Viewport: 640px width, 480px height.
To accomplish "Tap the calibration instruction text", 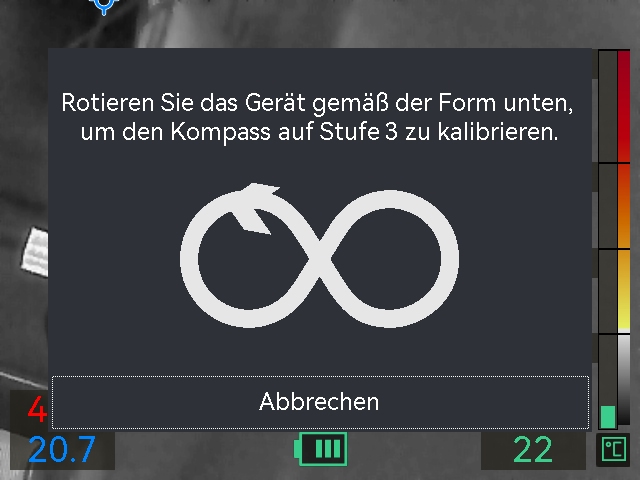I will click(x=318, y=117).
